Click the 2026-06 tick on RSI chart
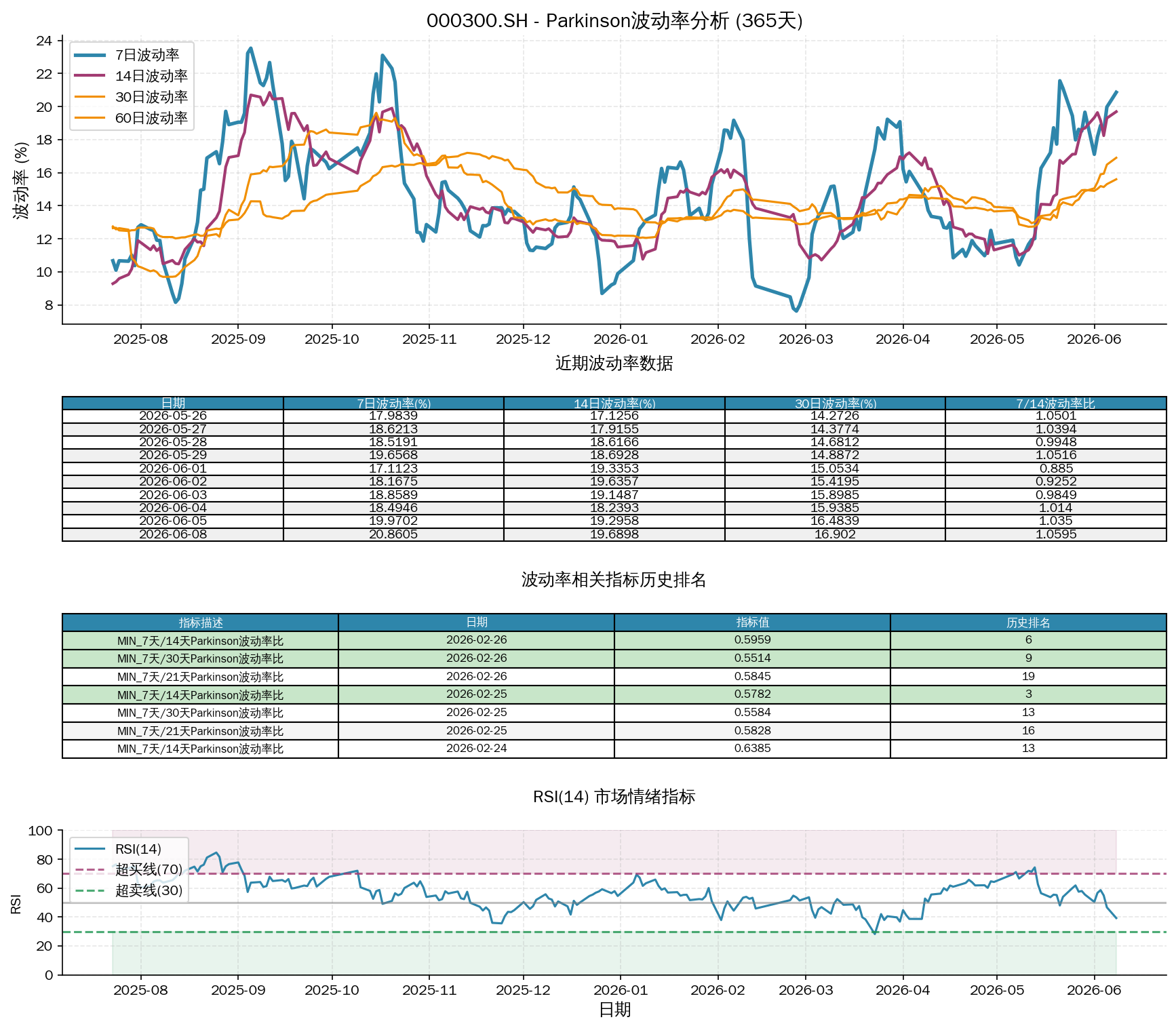The width and height of the screenshot is (1176, 1028). (1094, 990)
